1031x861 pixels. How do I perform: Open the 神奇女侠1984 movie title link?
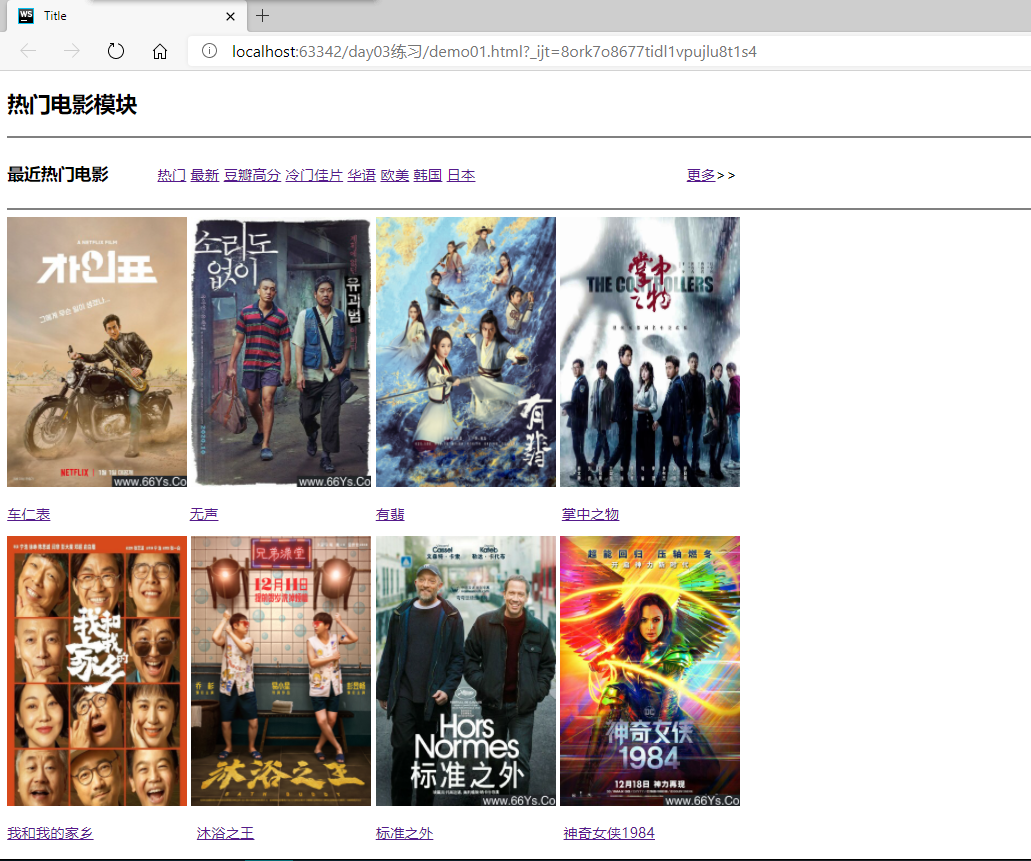coord(609,833)
